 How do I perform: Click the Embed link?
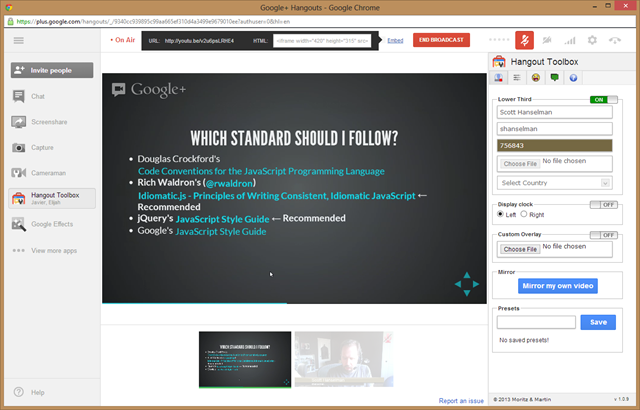pyautogui.click(x=395, y=40)
